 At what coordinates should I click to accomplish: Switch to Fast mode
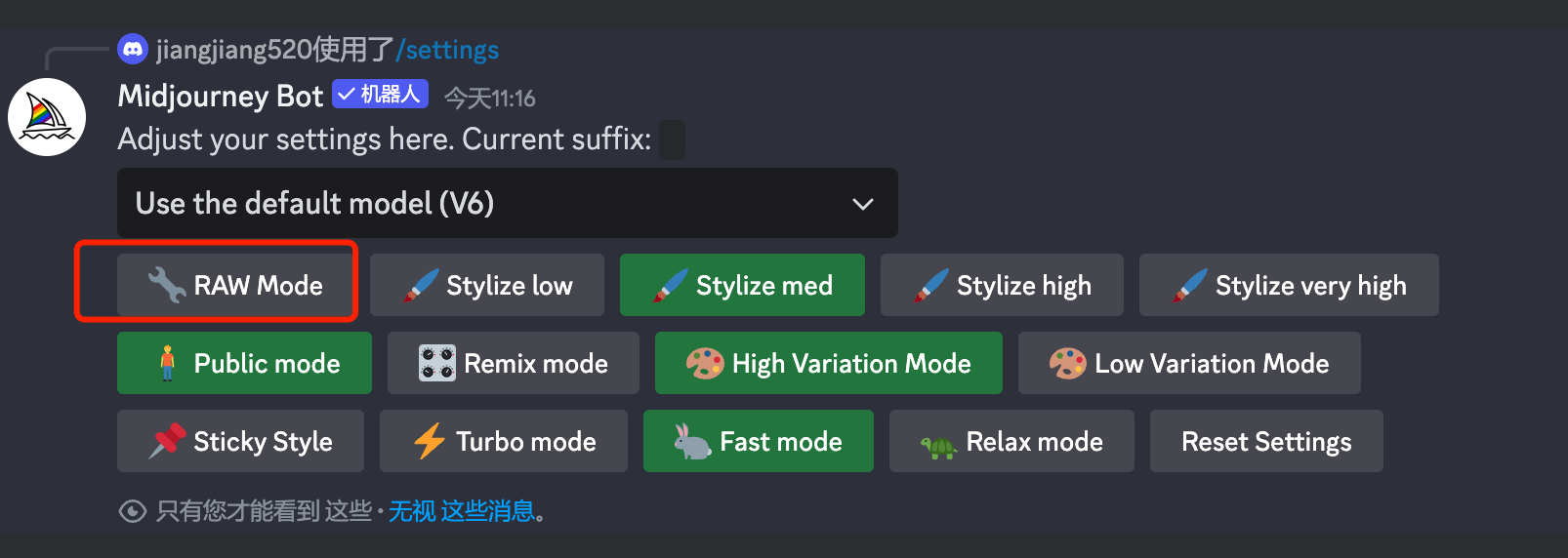coord(759,441)
